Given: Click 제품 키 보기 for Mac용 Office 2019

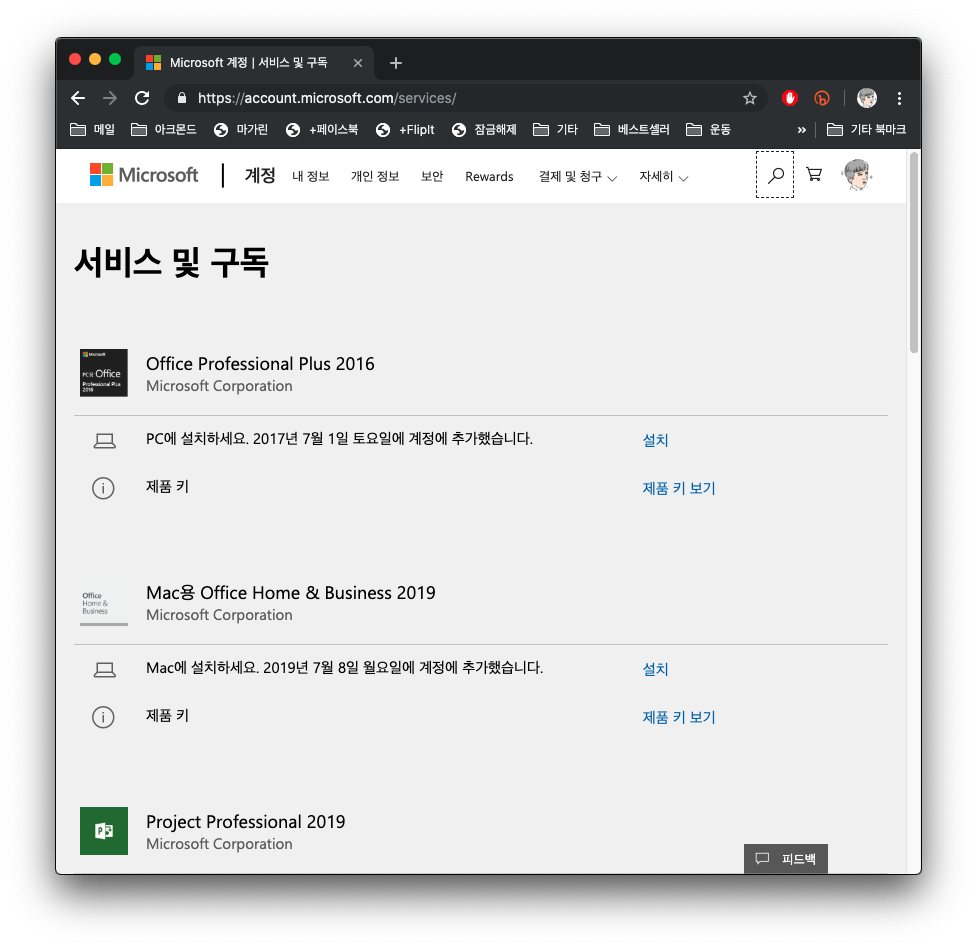Looking at the screenshot, I should (x=679, y=717).
